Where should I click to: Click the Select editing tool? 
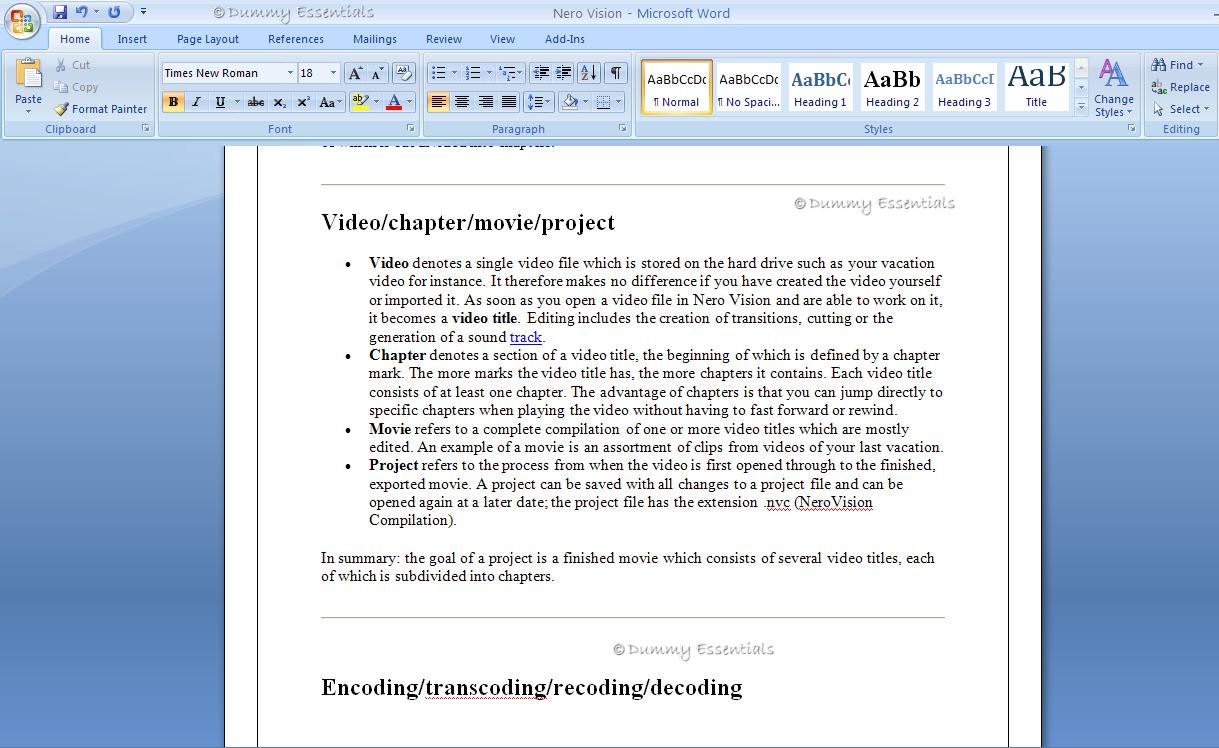coord(1181,109)
